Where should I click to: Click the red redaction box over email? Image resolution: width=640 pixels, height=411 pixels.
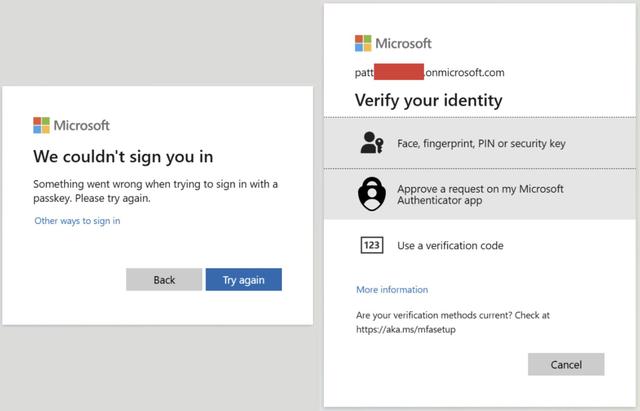tap(399, 71)
